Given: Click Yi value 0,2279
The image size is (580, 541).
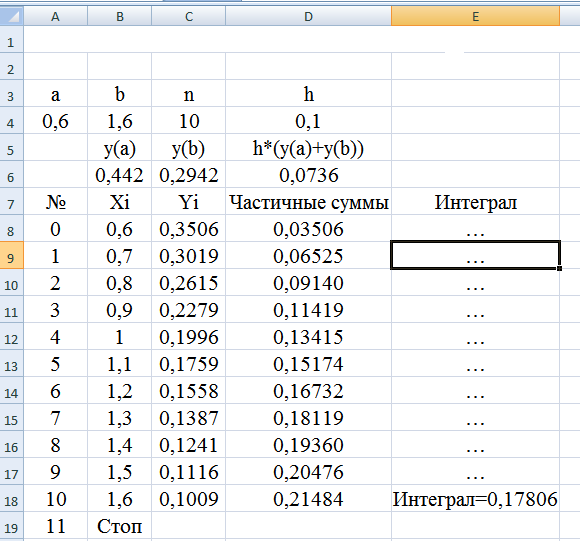Looking at the screenshot, I should point(189,310).
